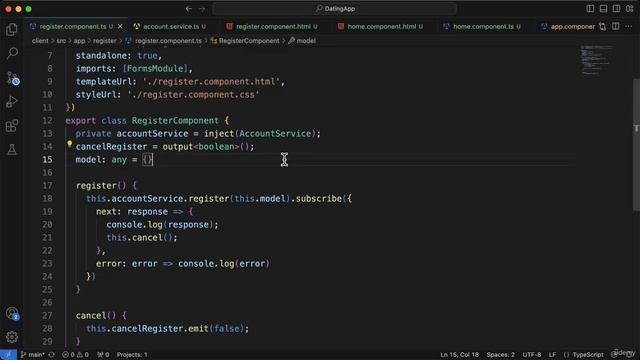Show errors and warnings count in status bar
640x360 pixels.
coord(75,355)
